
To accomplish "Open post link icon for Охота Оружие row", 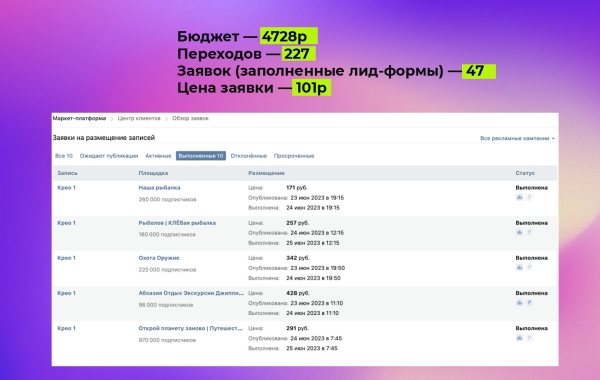I will pos(529,267).
